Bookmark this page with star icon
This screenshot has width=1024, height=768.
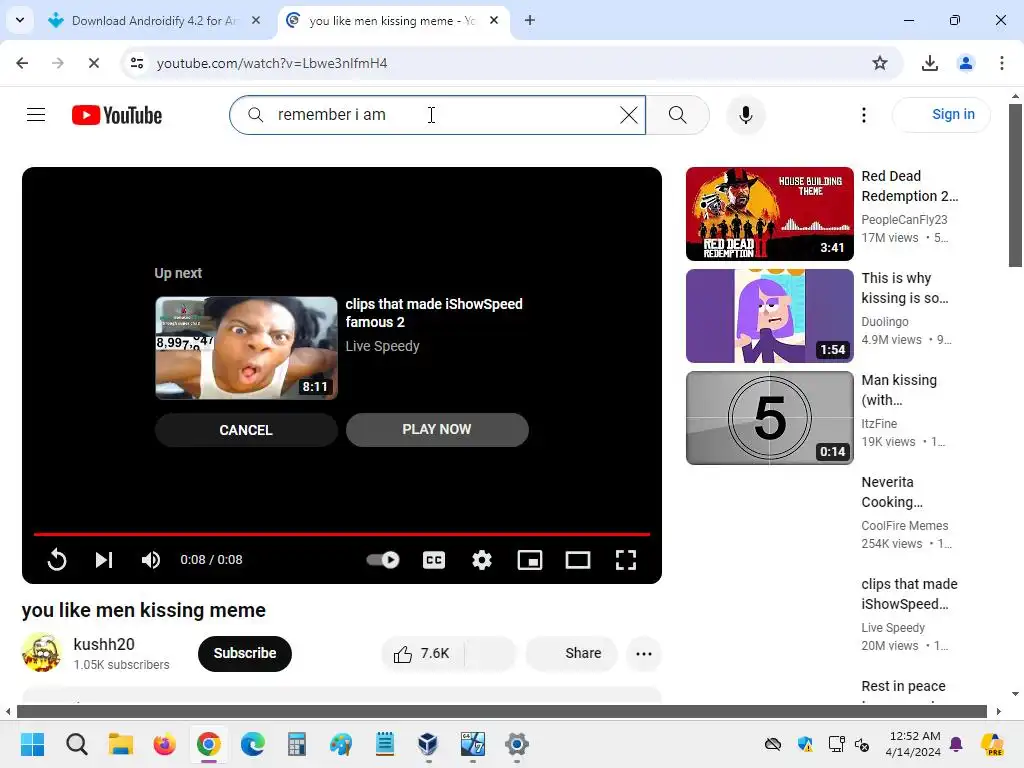(x=880, y=63)
